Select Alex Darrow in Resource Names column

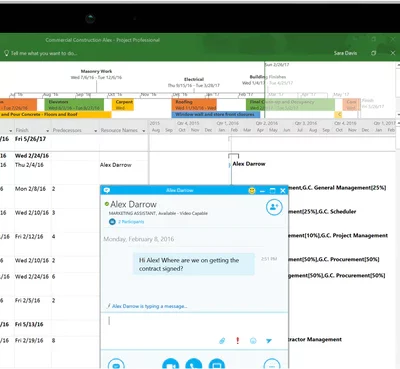click(x=116, y=165)
